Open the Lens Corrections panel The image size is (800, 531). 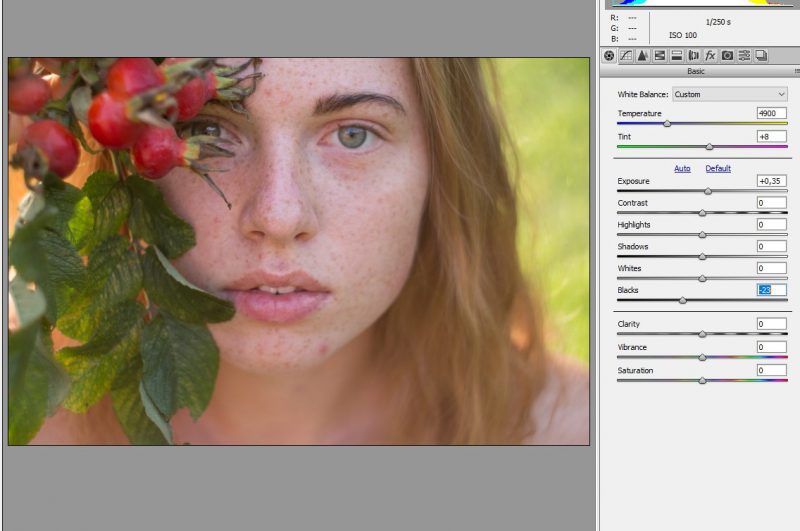[693, 56]
